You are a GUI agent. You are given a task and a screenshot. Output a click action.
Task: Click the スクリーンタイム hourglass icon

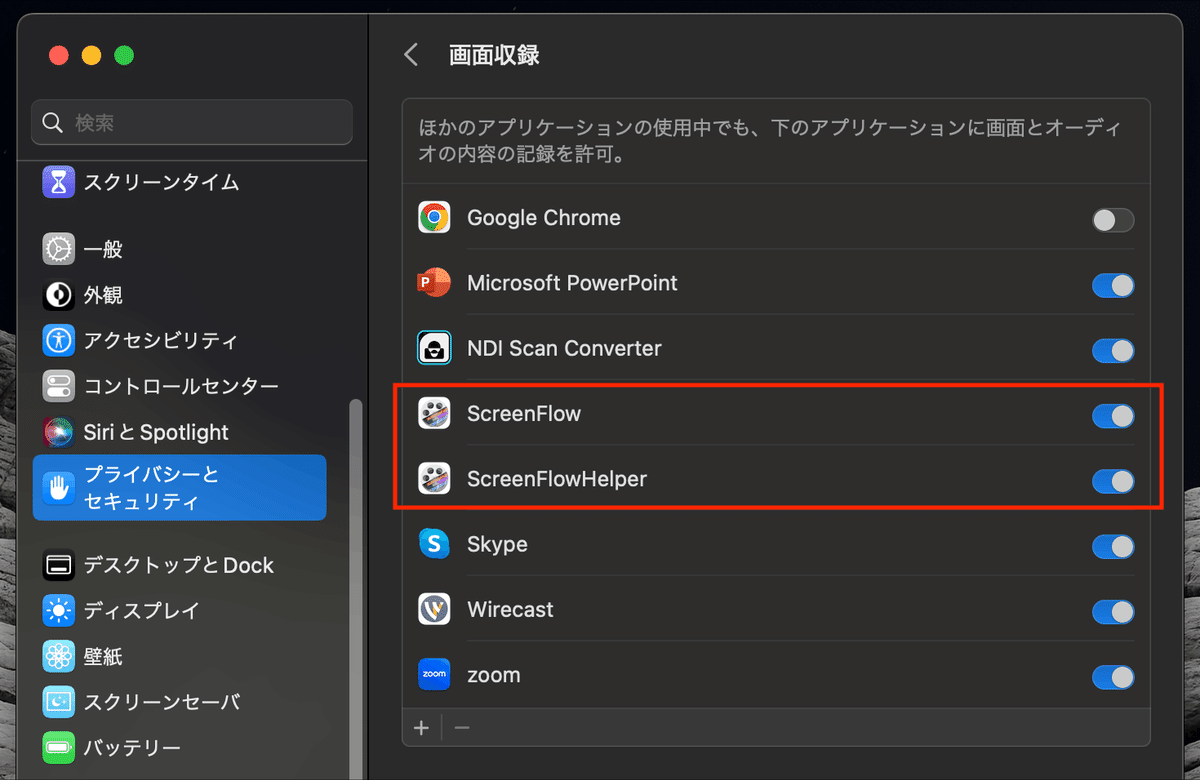(x=59, y=182)
